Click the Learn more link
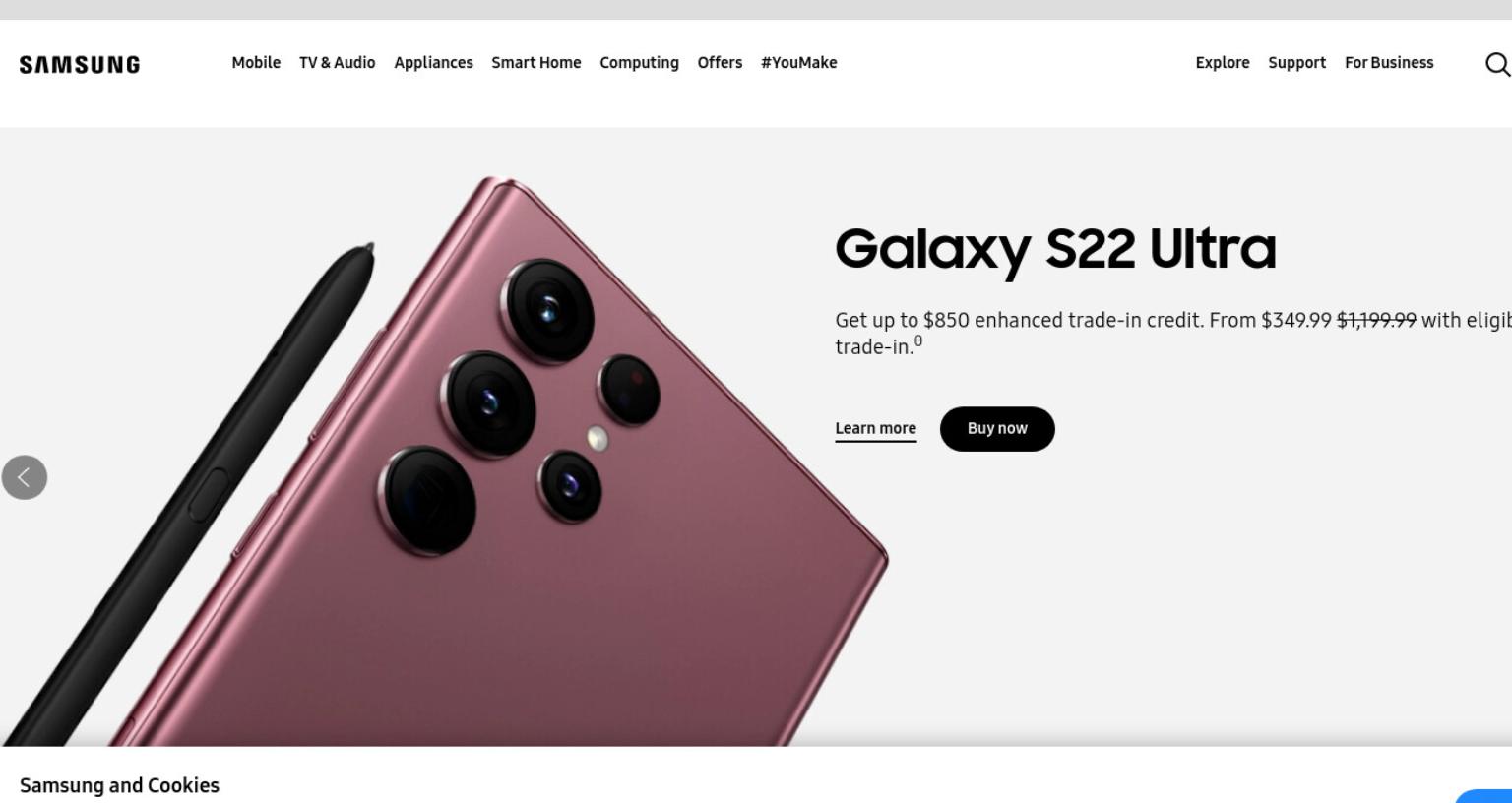Image resolution: width=1512 pixels, height=803 pixels. tap(876, 429)
